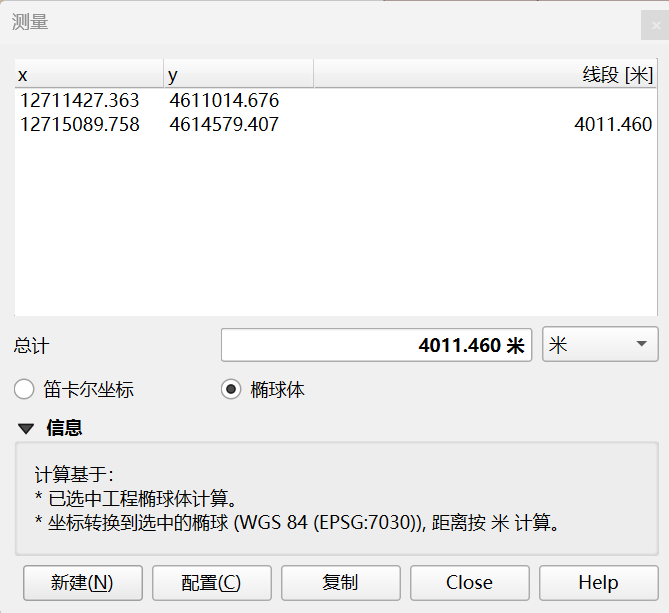The height and width of the screenshot is (613, 669).
Task: Select the 笛卡尔坐标 radio button
Action: [24, 390]
